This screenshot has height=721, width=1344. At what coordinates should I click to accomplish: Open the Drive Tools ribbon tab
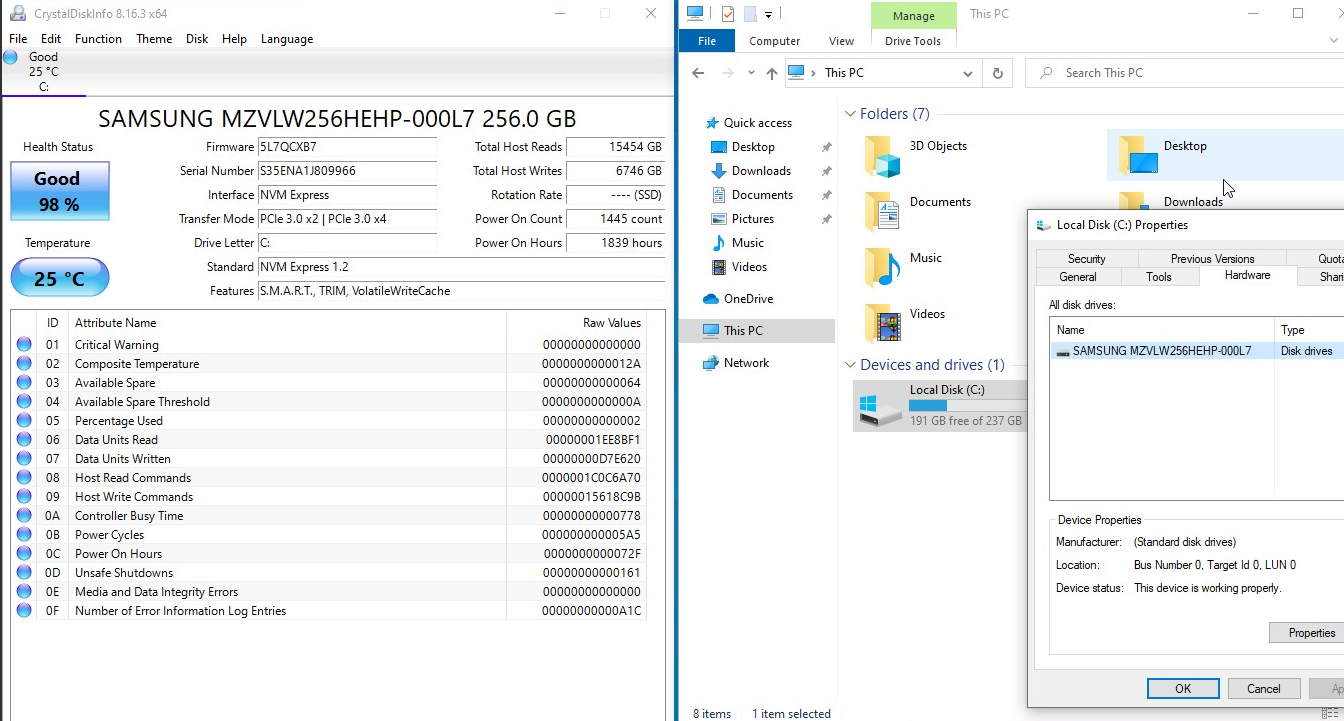tap(913, 41)
